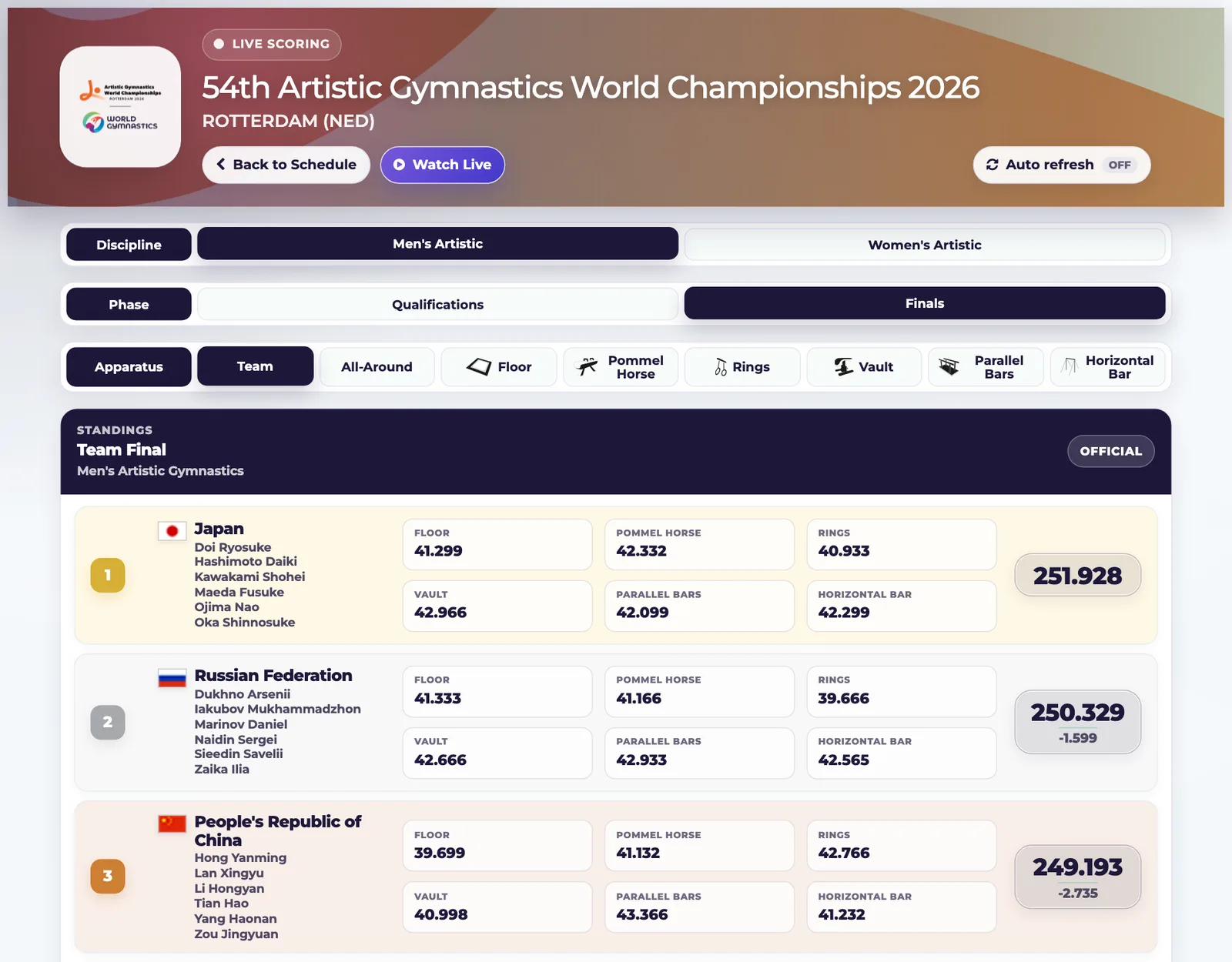Select the Finals phase

point(925,303)
